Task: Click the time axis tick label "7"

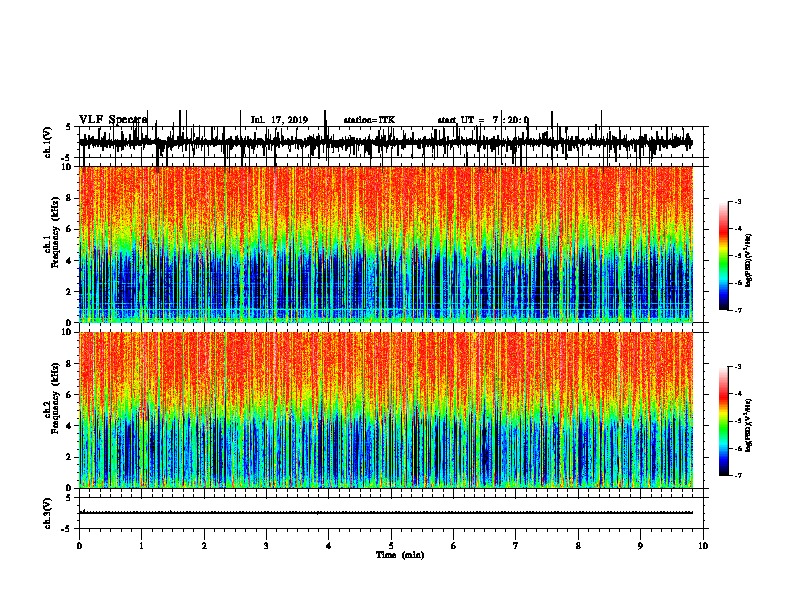Action: coord(516,546)
